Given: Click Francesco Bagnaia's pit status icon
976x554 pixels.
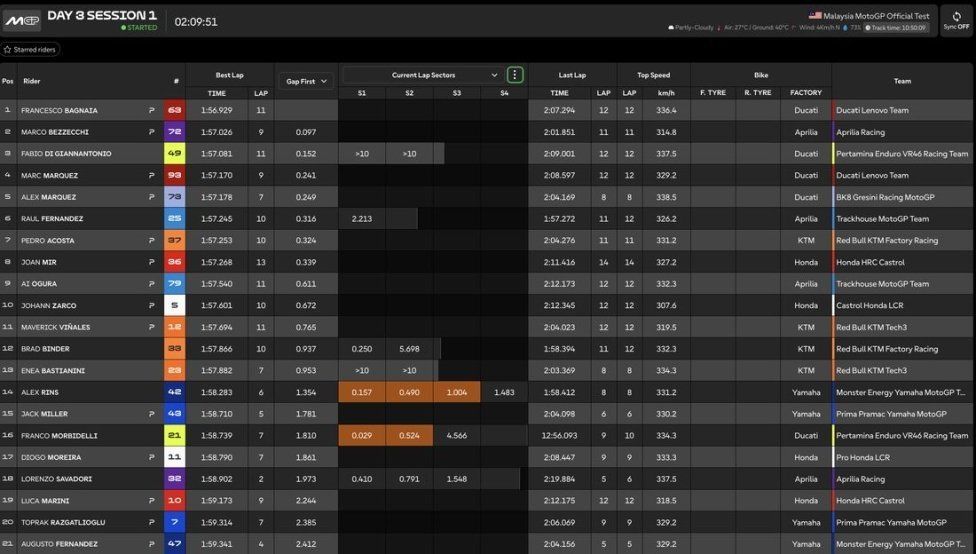Looking at the screenshot, I should [x=151, y=110].
